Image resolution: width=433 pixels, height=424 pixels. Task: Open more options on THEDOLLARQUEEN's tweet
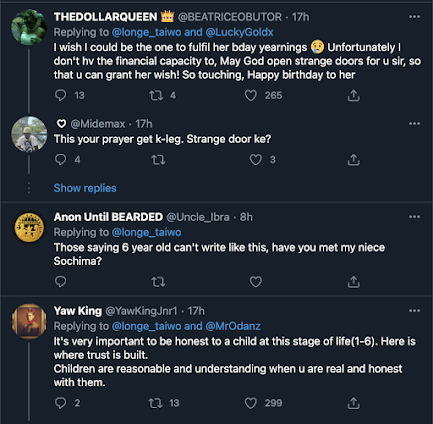(414, 17)
